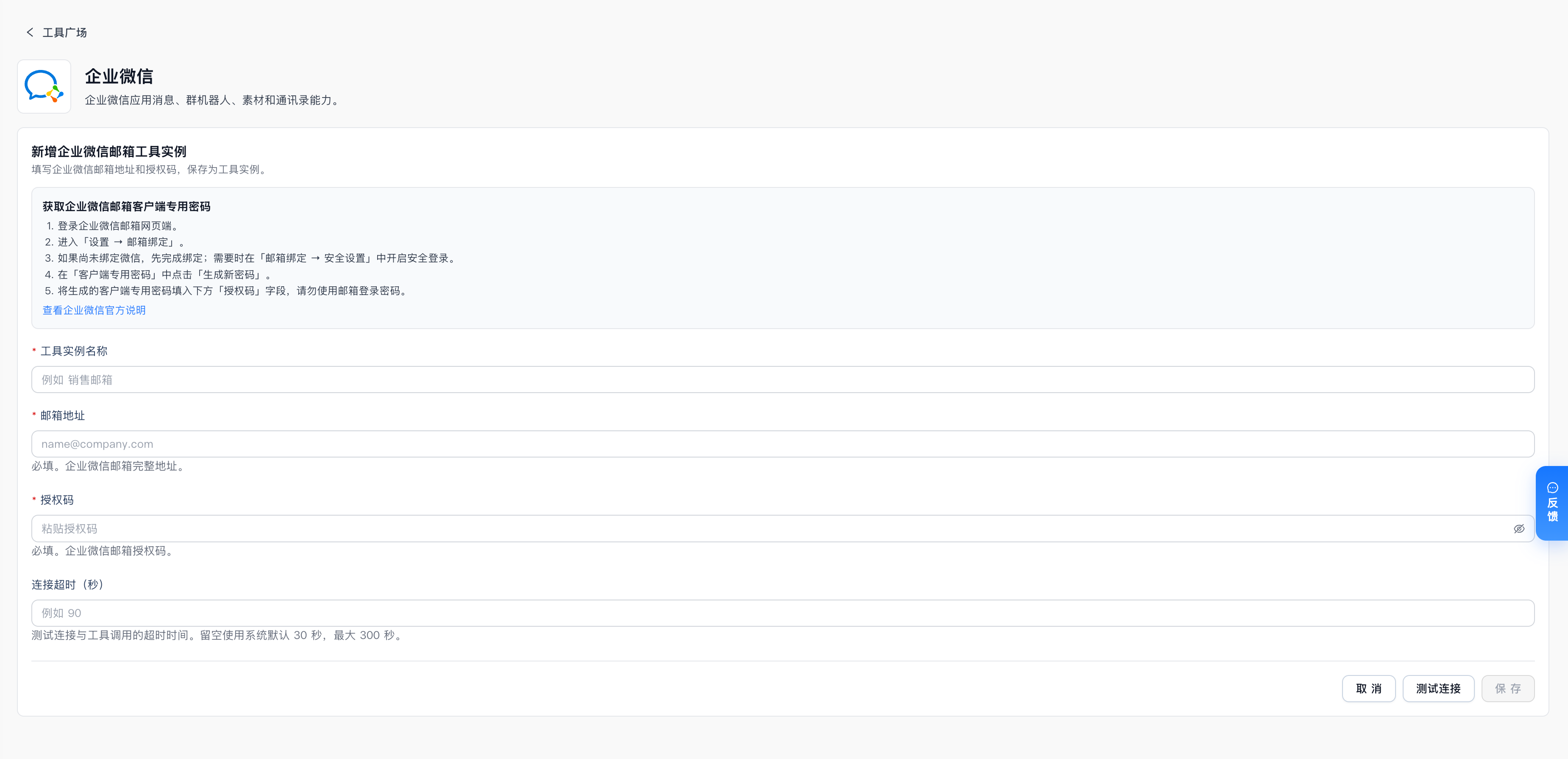Click the 邮箱地址 field label

(63, 416)
